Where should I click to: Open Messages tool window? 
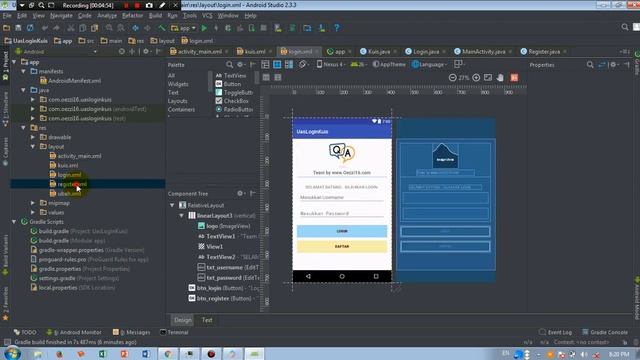131,332
